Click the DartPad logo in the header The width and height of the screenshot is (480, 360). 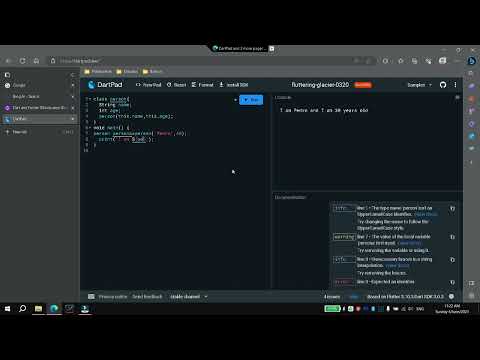pos(105,85)
